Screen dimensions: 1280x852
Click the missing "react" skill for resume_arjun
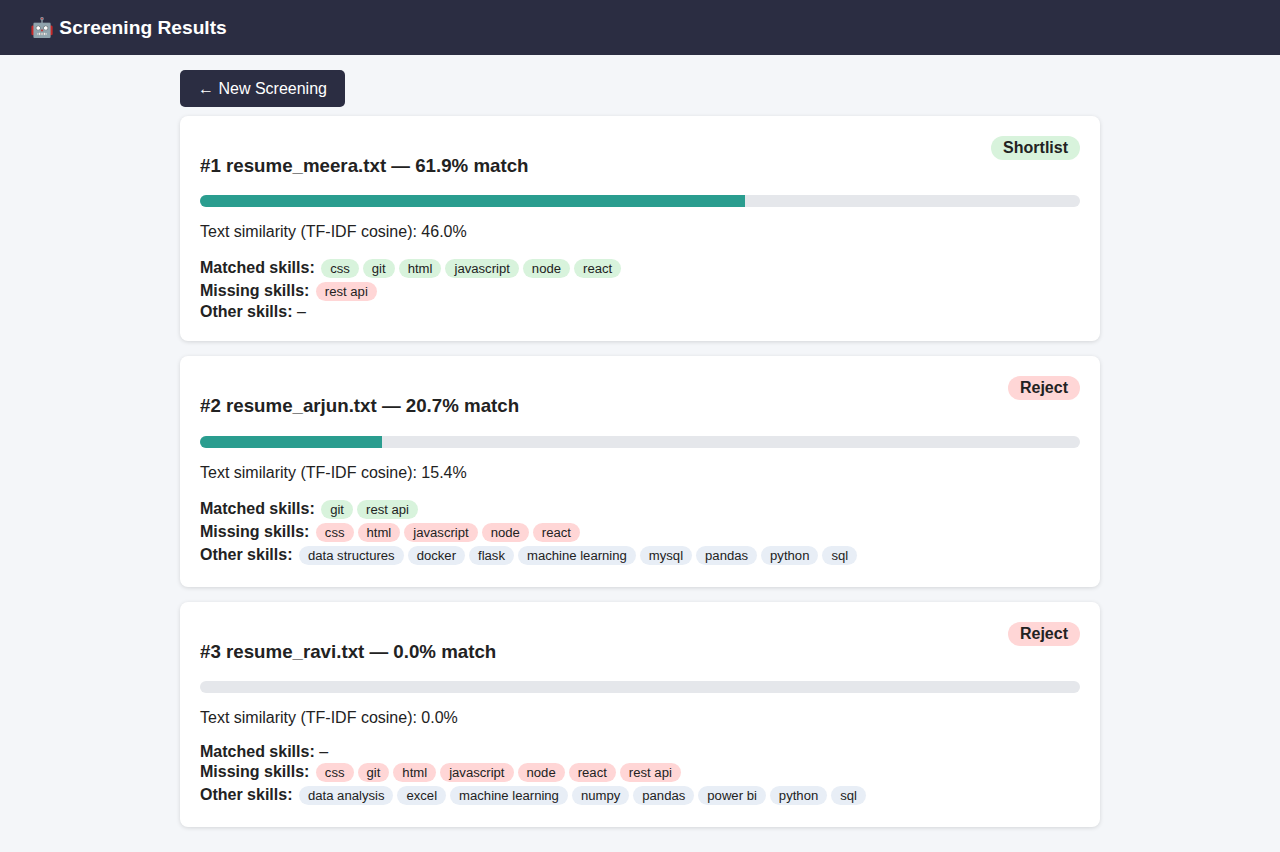(x=556, y=532)
